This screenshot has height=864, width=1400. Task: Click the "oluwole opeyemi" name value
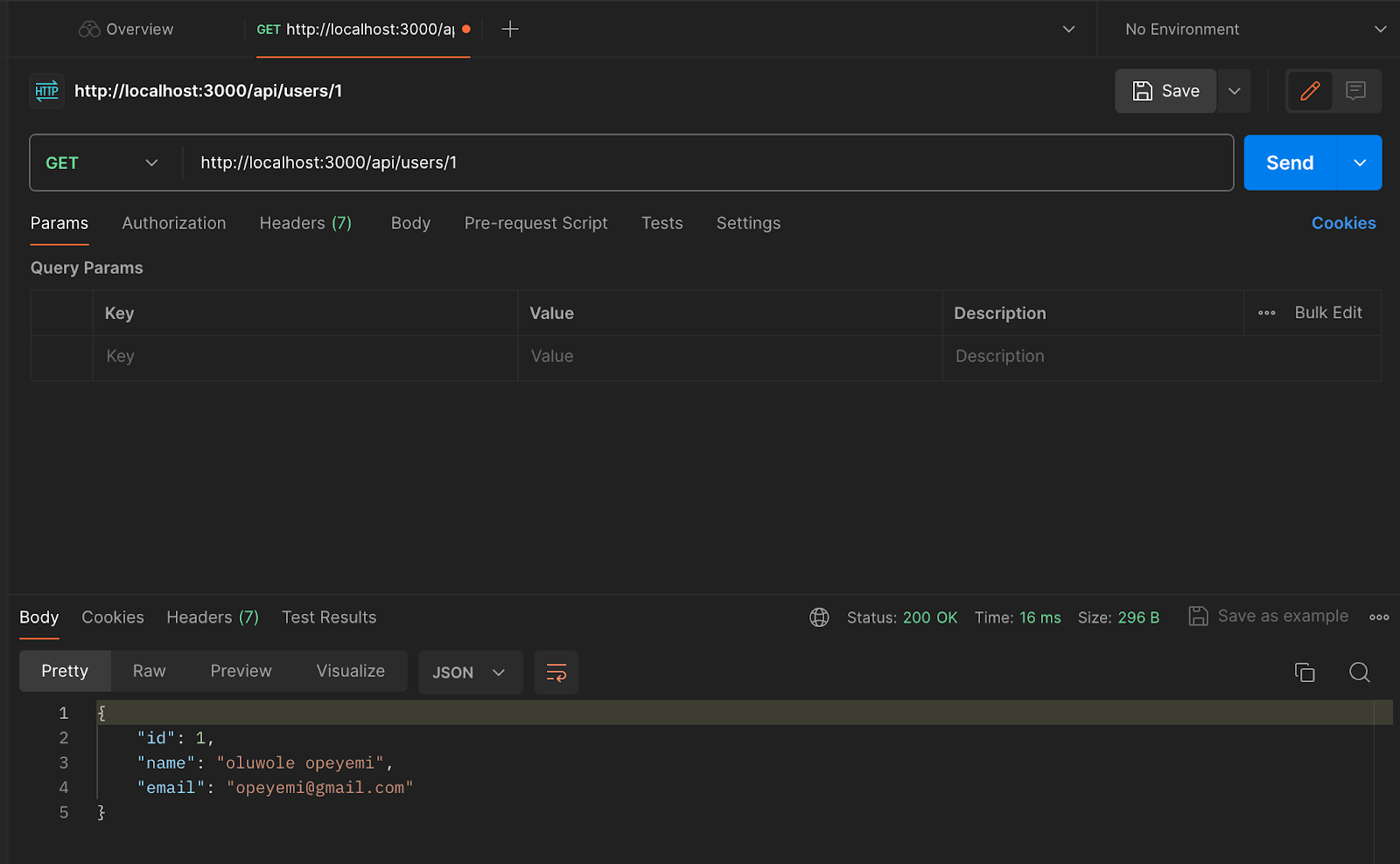click(x=300, y=763)
